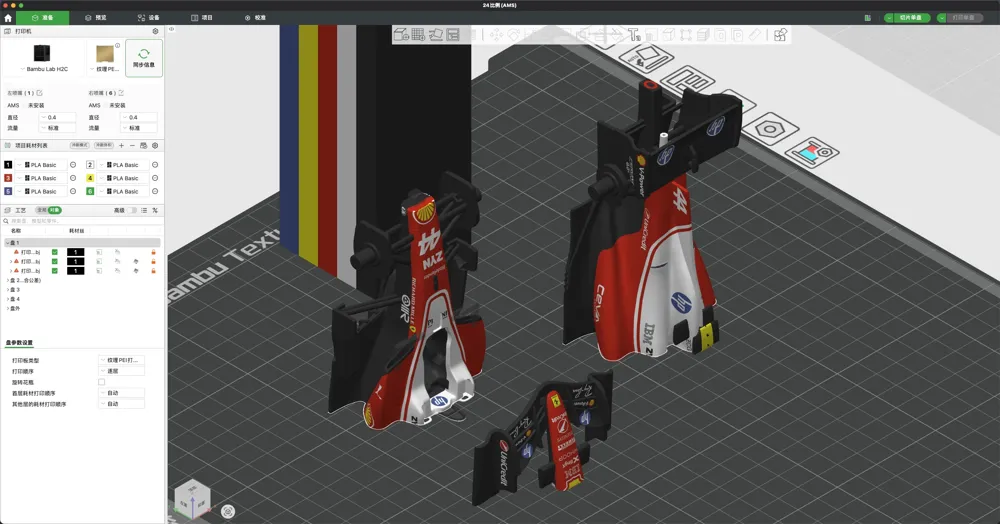Click the Arrange all objects icon
This screenshot has width=1000, height=524.
[x=453, y=34]
